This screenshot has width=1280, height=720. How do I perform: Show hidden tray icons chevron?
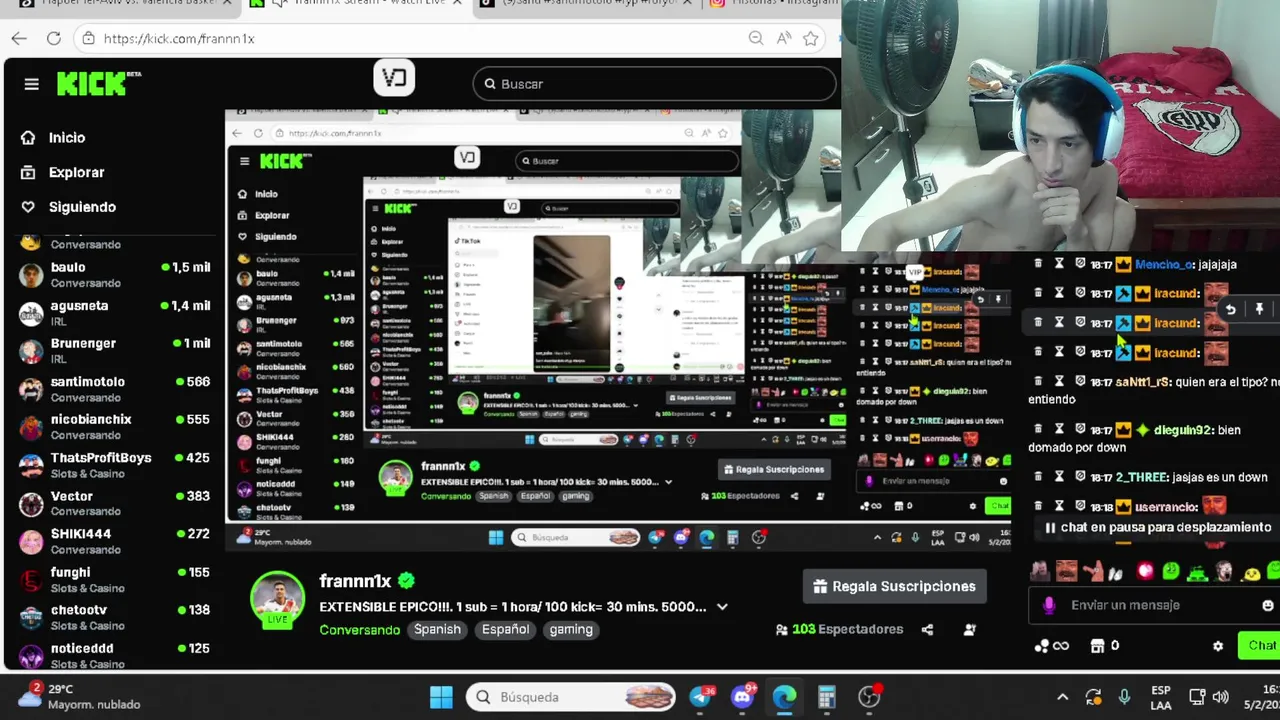tap(1062, 697)
